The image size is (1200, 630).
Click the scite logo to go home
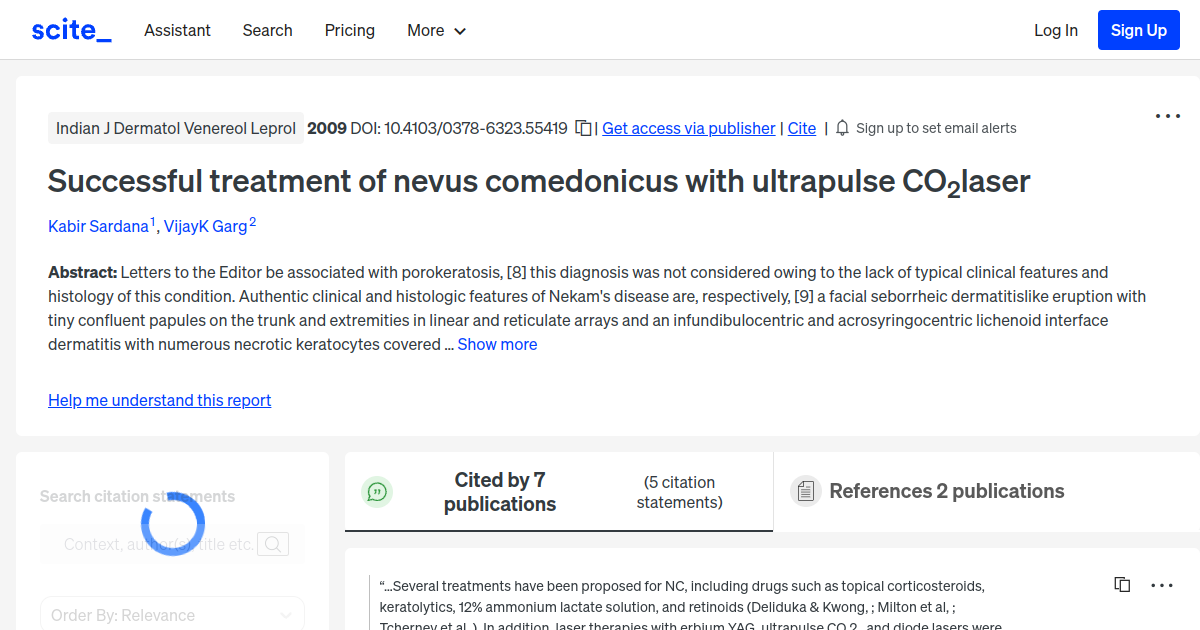point(70,29)
